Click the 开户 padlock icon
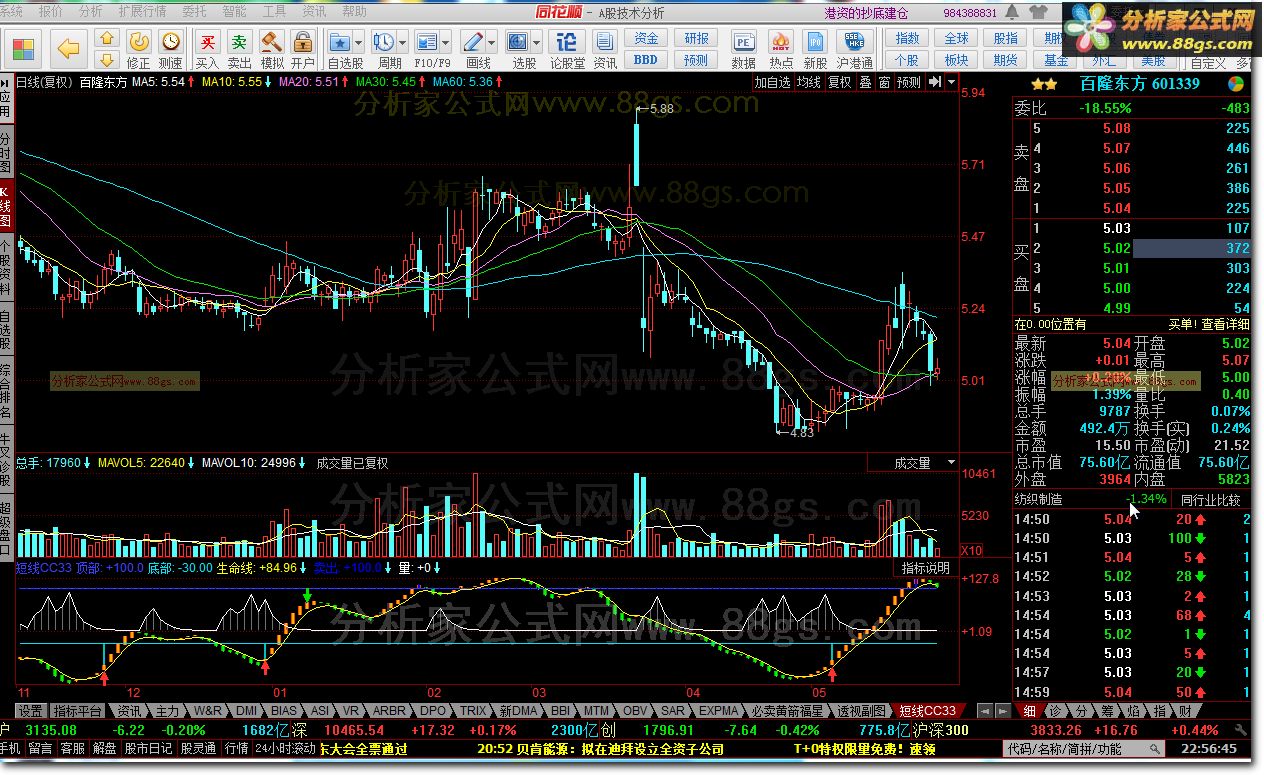This screenshot has width=1264, height=775. (302, 42)
